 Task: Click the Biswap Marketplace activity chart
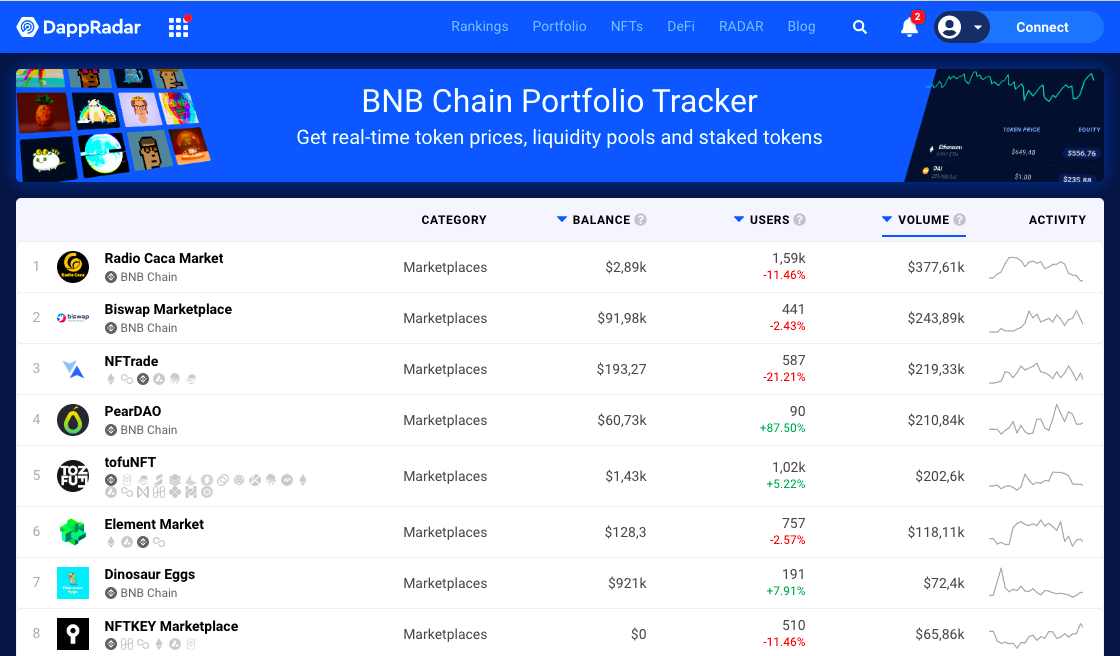point(1036,321)
